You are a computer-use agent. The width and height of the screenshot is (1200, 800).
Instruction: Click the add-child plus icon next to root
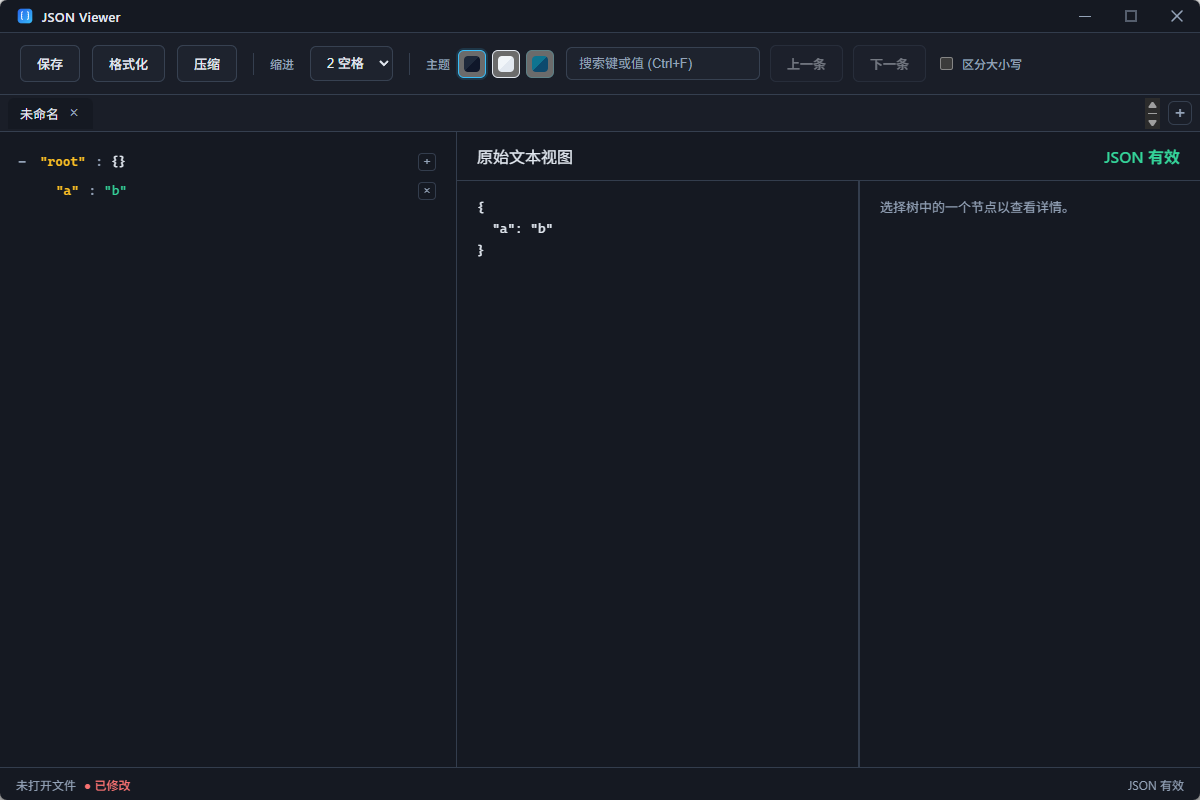click(426, 161)
